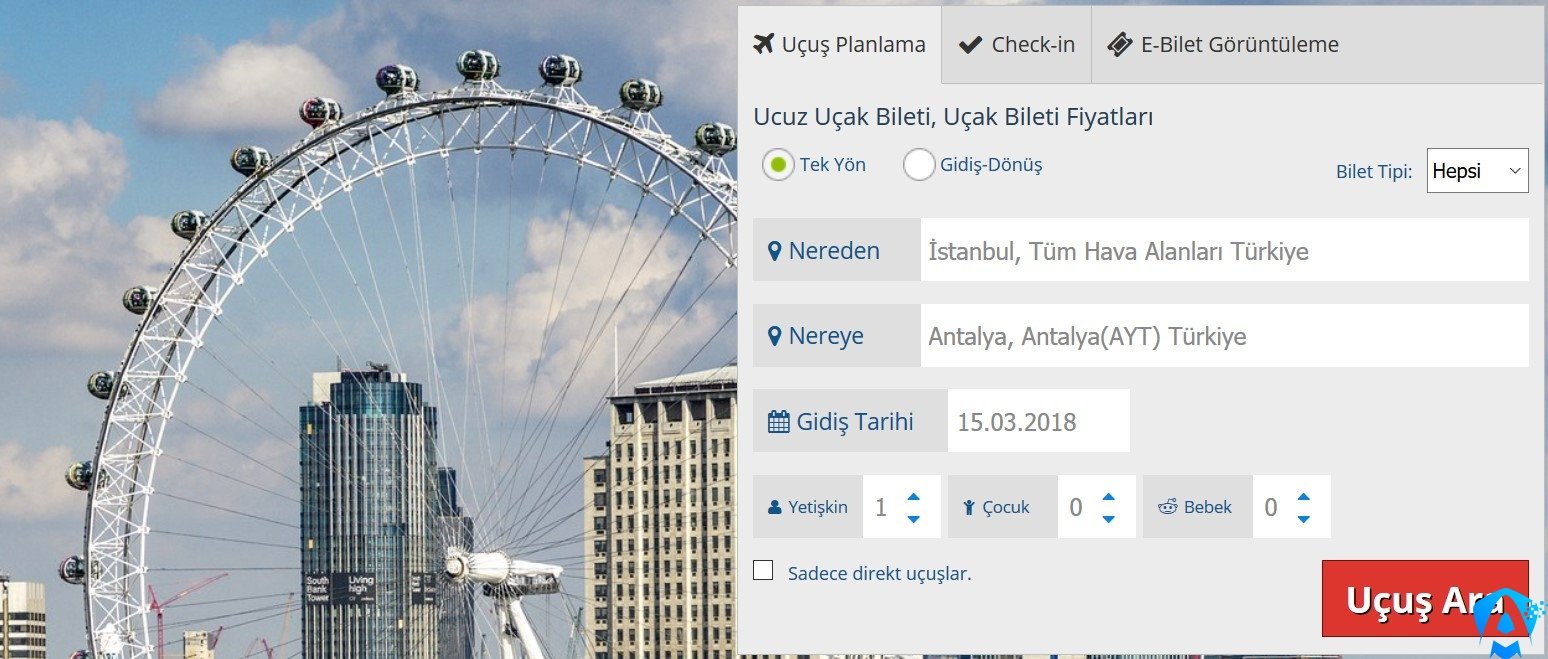Image resolution: width=1548 pixels, height=659 pixels.
Task: Increase the Yetişkin count with up arrow
Action: coord(913,496)
